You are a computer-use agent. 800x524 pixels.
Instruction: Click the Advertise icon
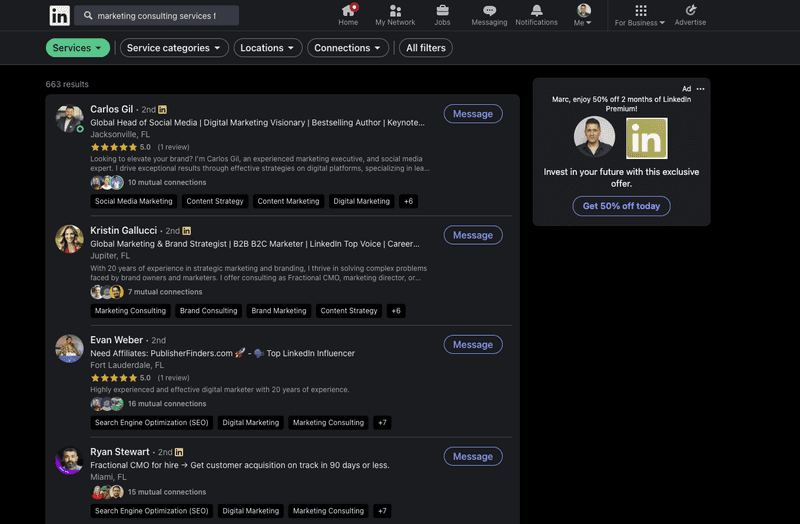coord(690,11)
